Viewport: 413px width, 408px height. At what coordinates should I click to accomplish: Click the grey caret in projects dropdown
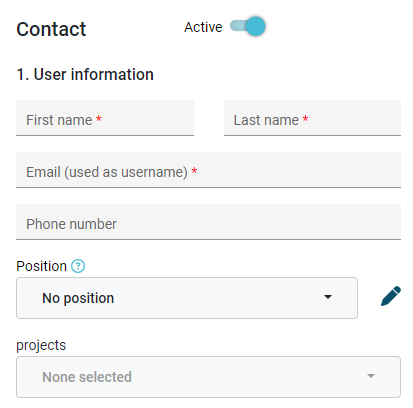coord(371,376)
